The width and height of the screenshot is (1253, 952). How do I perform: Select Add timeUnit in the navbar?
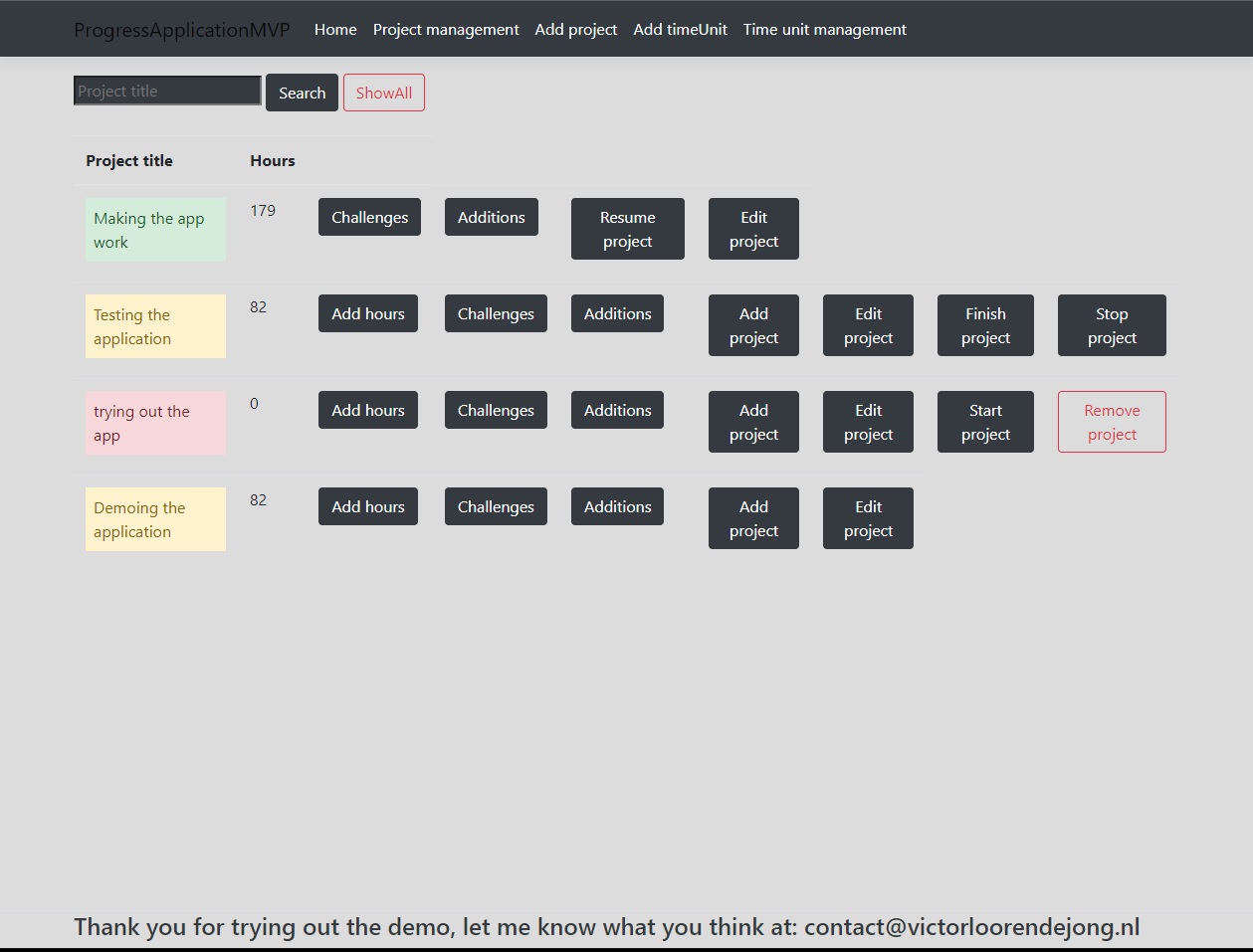pyautogui.click(x=680, y=30)
